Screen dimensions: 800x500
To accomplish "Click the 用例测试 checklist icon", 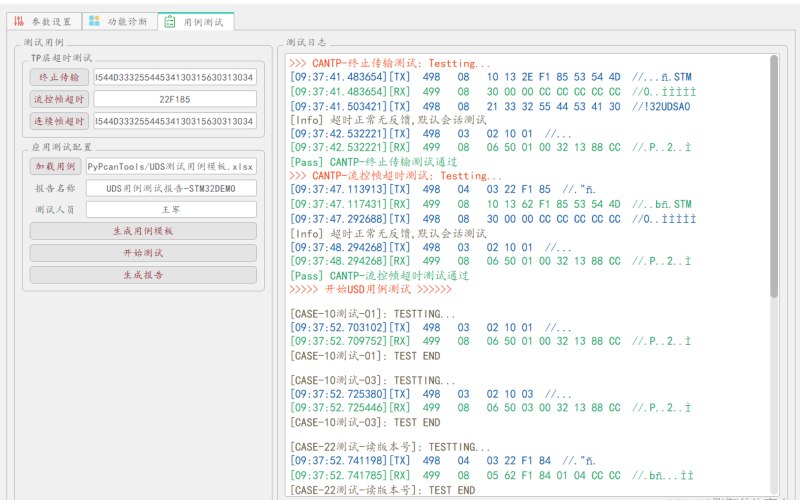I will click(170, 21).
